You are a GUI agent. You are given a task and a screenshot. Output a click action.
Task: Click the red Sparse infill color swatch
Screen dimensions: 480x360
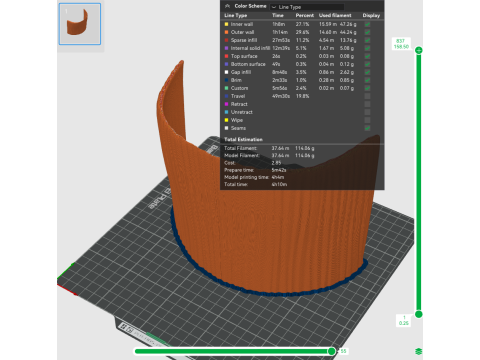pyautogui.click(x=227, y=40)
